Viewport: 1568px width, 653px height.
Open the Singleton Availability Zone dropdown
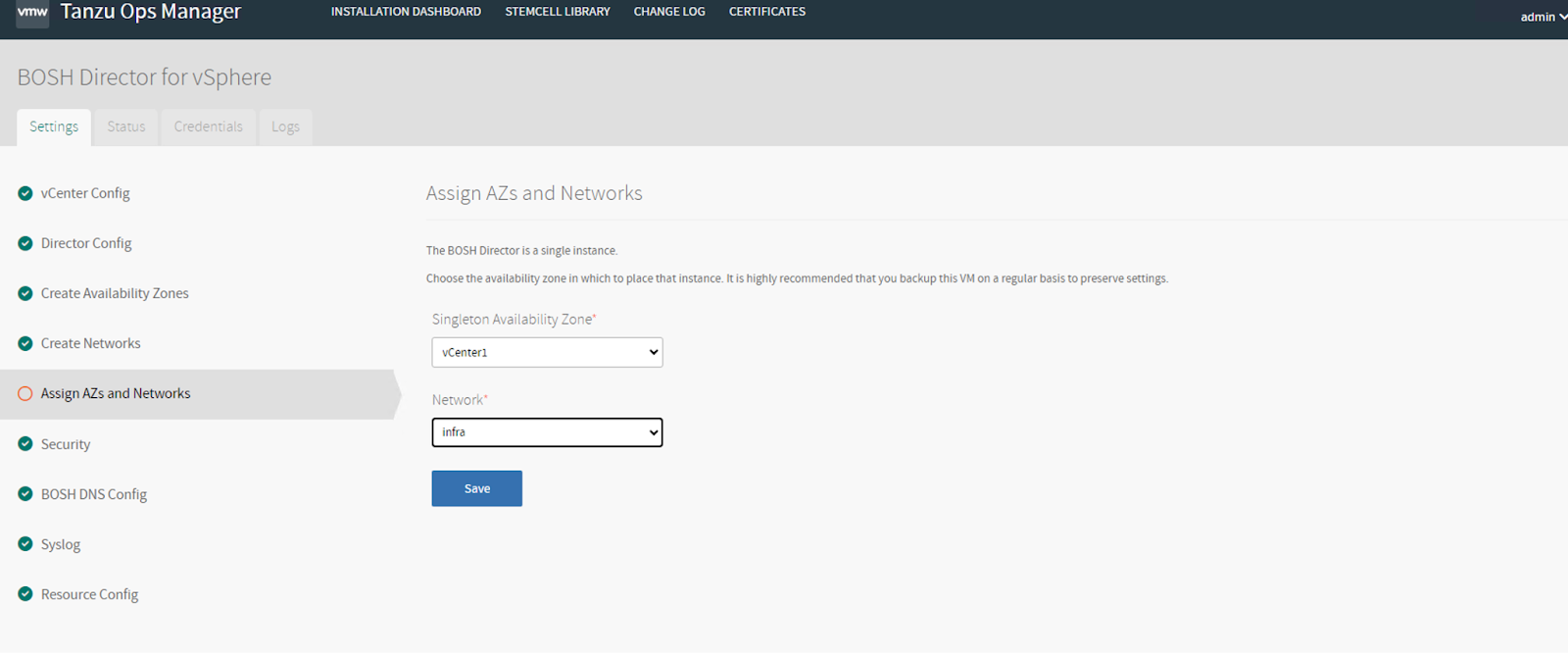[x=547, y=352]
